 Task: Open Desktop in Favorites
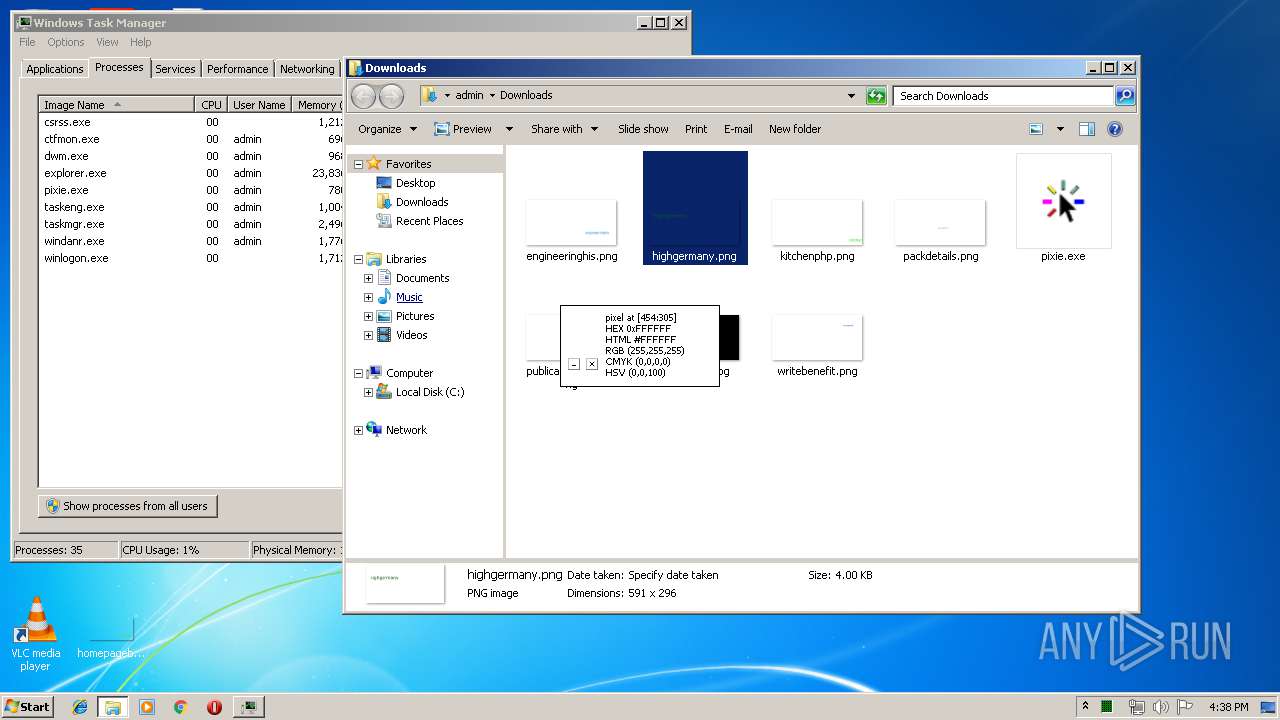[x=415, y=183]
